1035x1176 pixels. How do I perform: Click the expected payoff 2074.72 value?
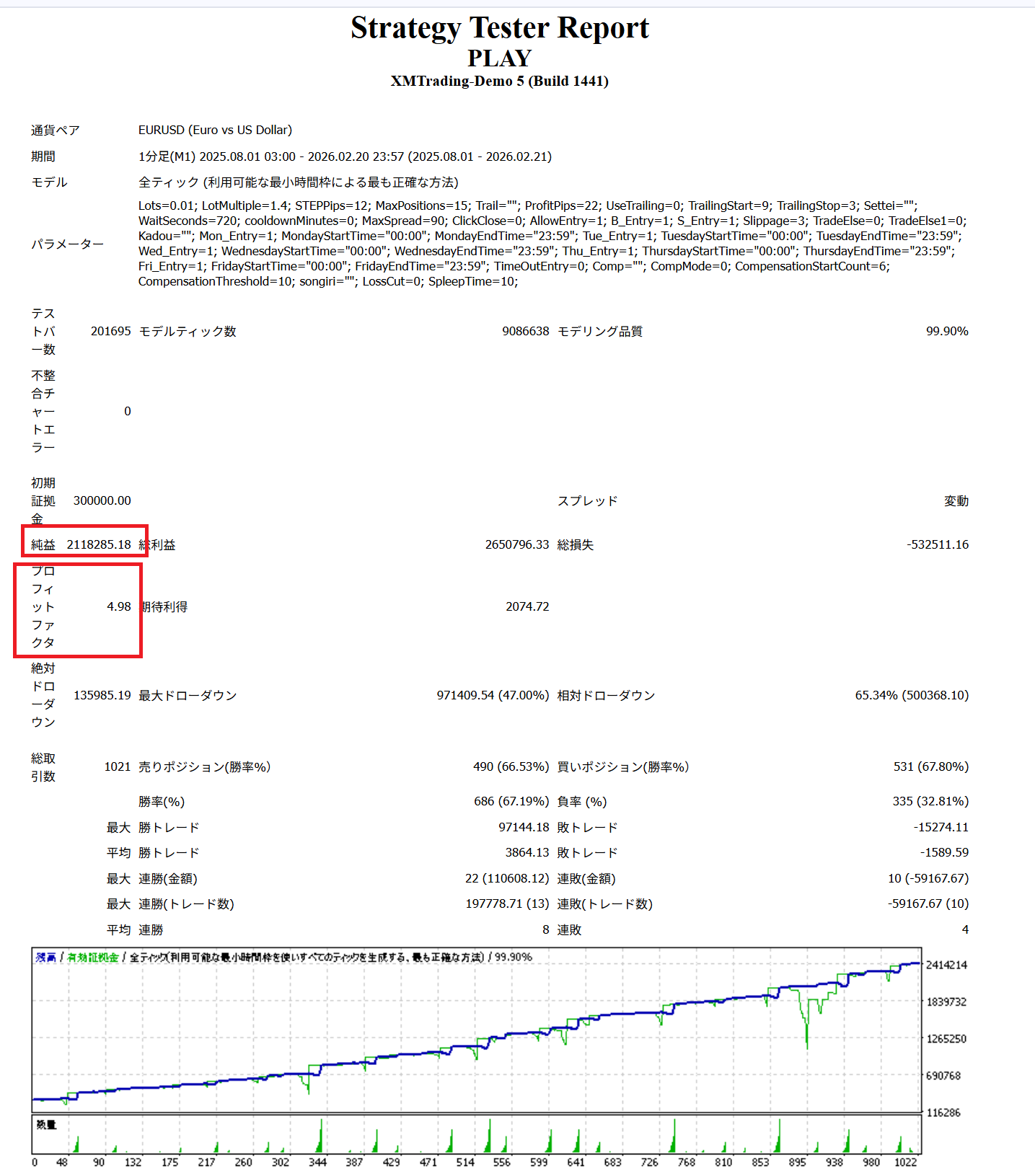[527, 607]
